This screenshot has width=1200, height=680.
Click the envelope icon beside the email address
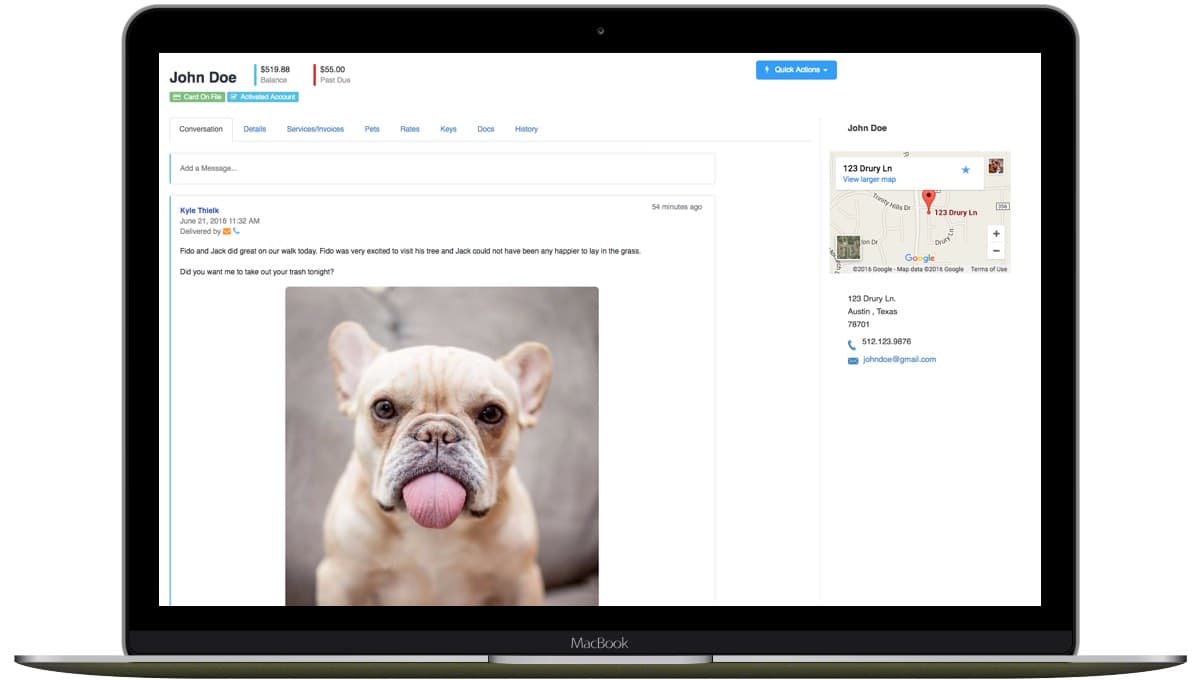click(853, 360)
